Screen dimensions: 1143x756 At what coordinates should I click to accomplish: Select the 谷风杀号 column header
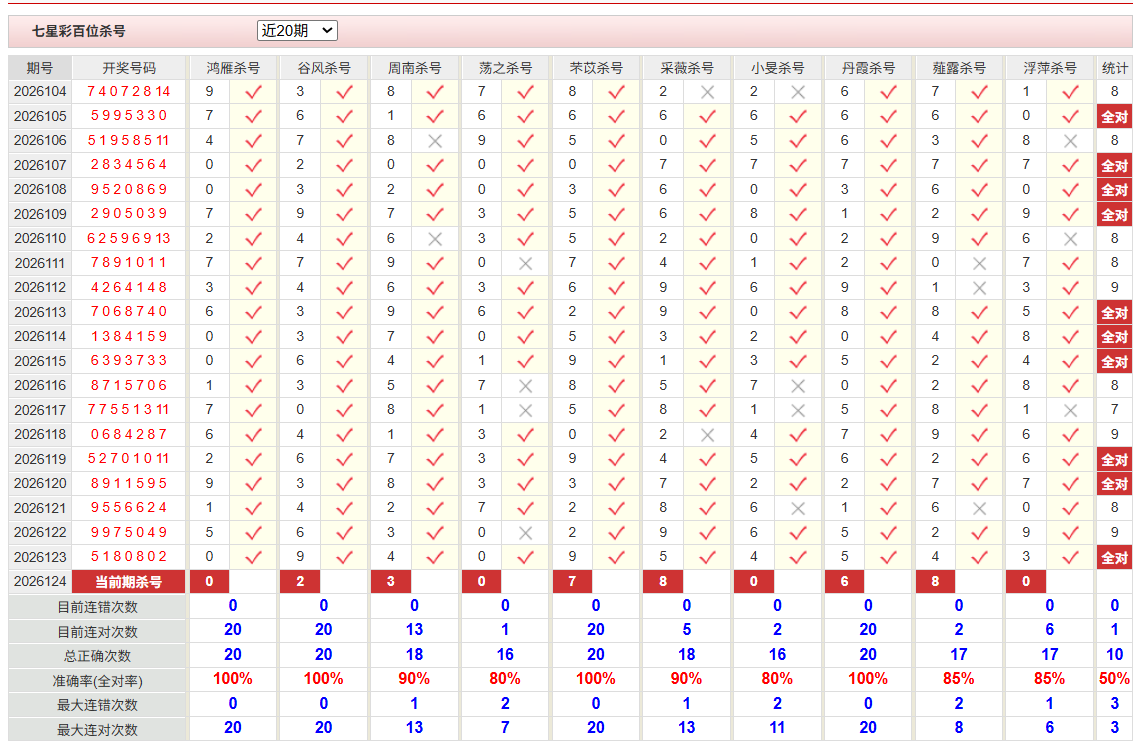click(x=324, y=68)
